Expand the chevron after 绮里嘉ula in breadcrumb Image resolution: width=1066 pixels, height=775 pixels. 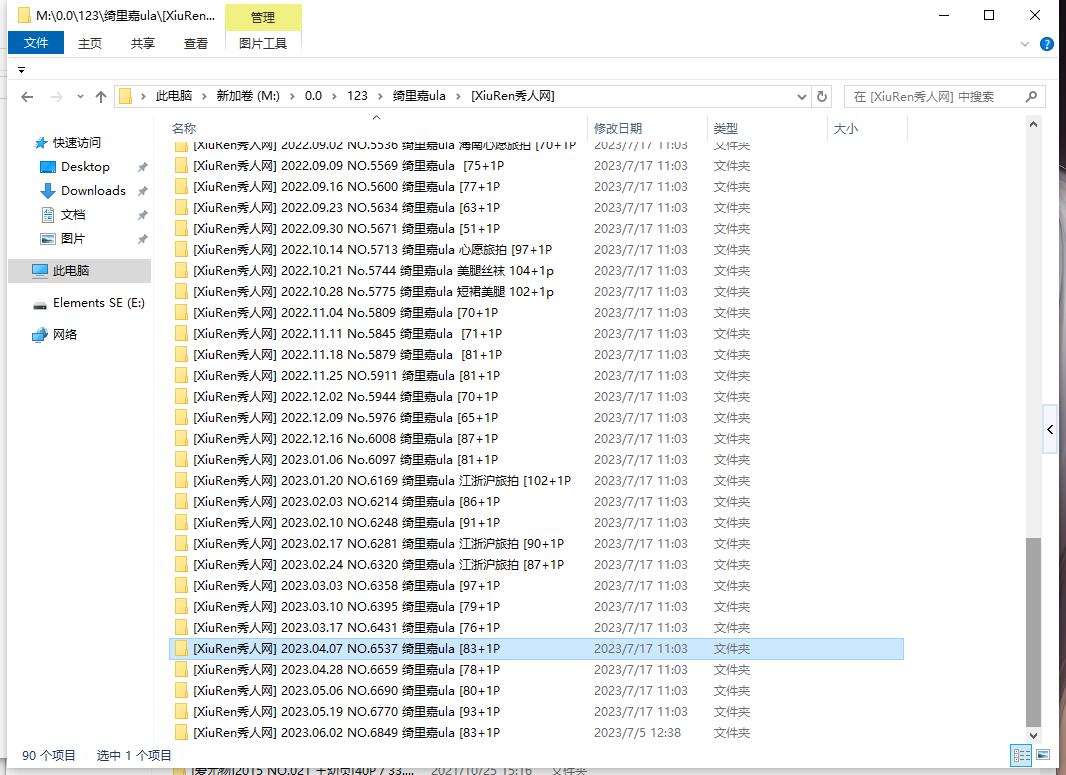tap(458, 97)
